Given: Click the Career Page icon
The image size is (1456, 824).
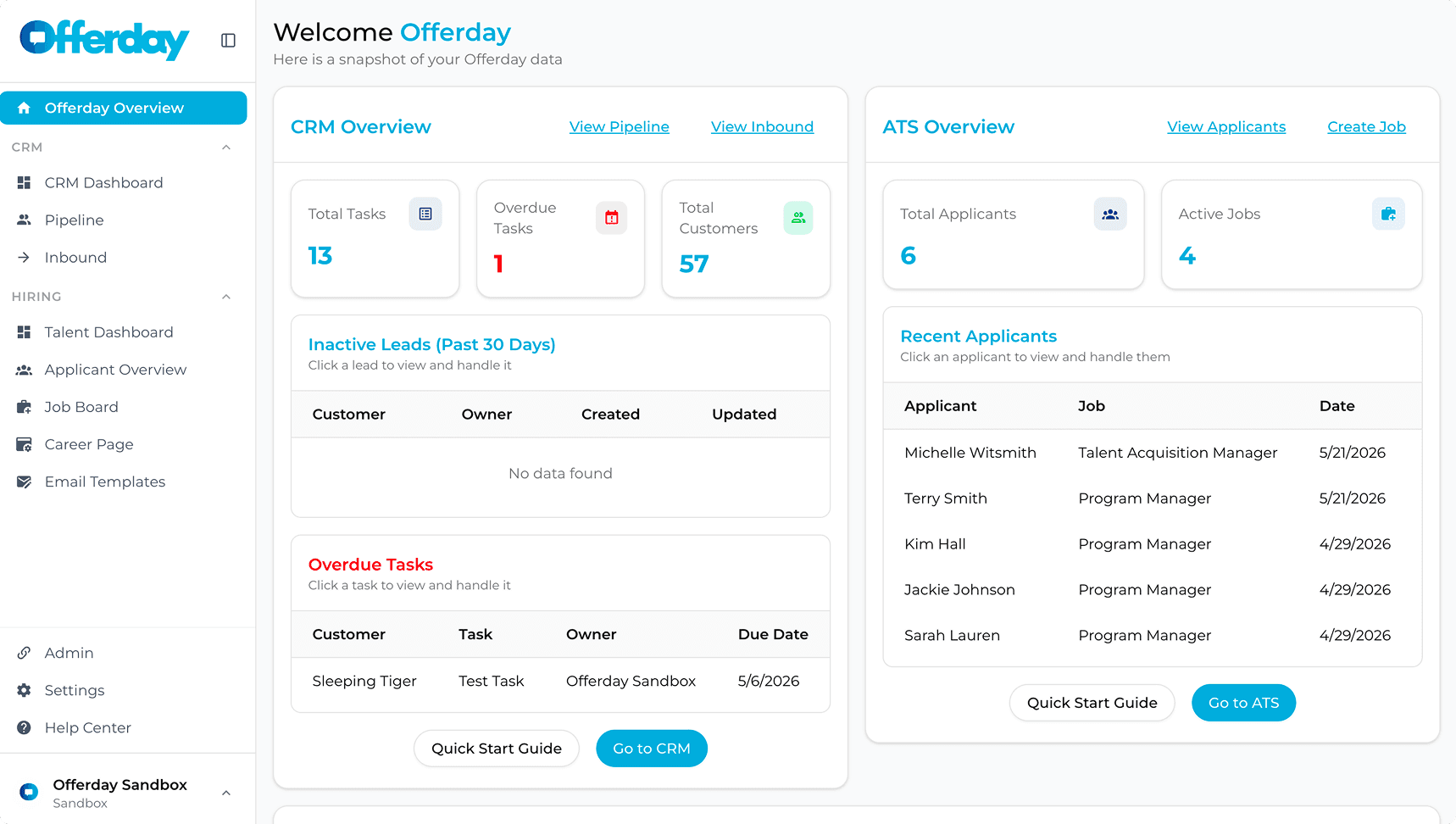Looking at the screenshot, I should (24, 444).
